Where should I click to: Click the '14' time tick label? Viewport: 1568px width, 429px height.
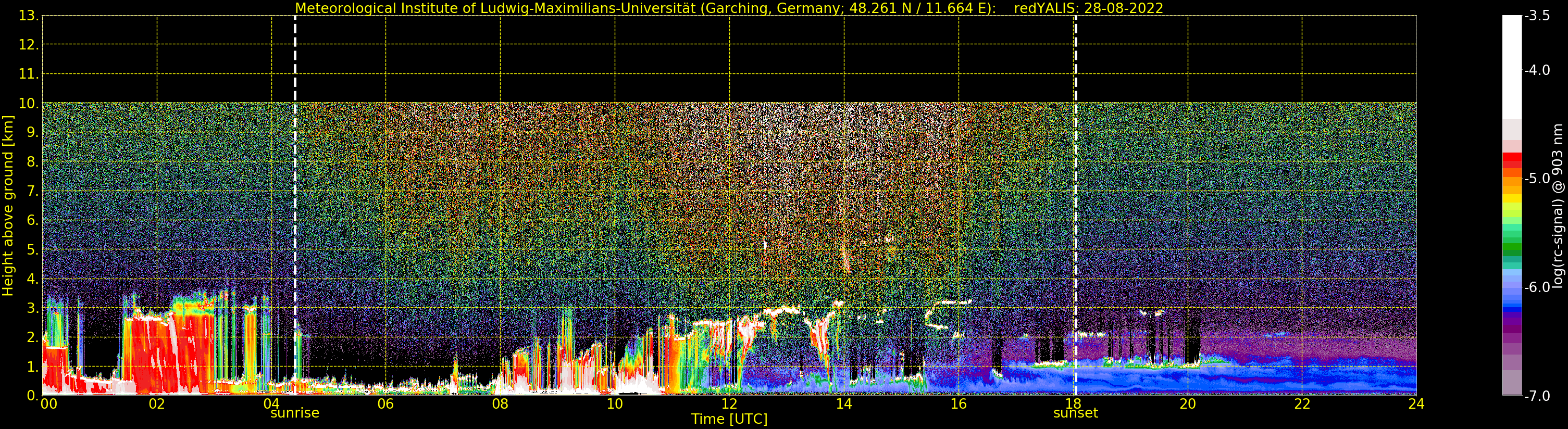coord(844,404)
